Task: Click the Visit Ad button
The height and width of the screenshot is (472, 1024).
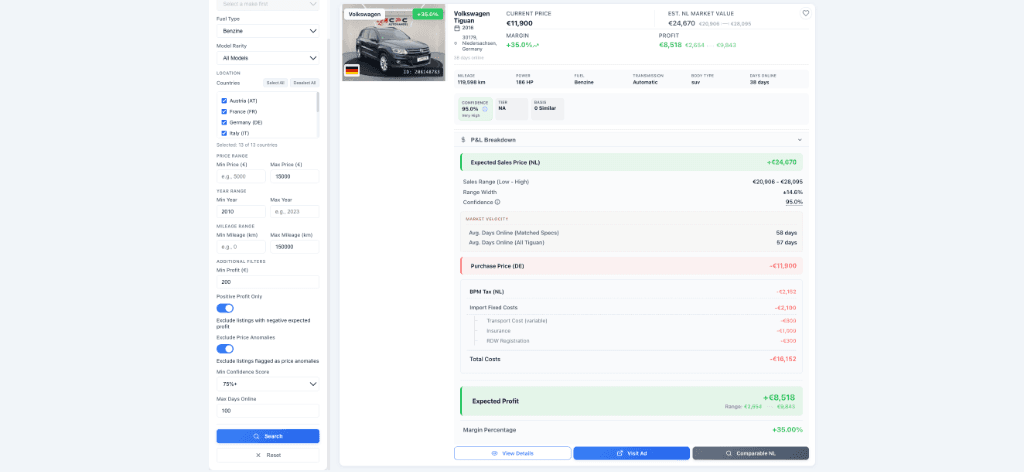Action: (632, 453)
